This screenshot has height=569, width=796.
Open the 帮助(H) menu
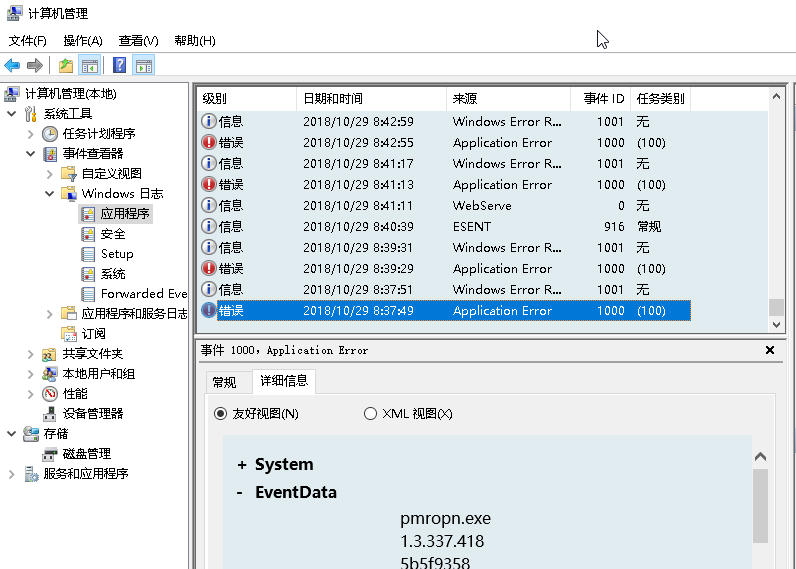click(194, 41)
